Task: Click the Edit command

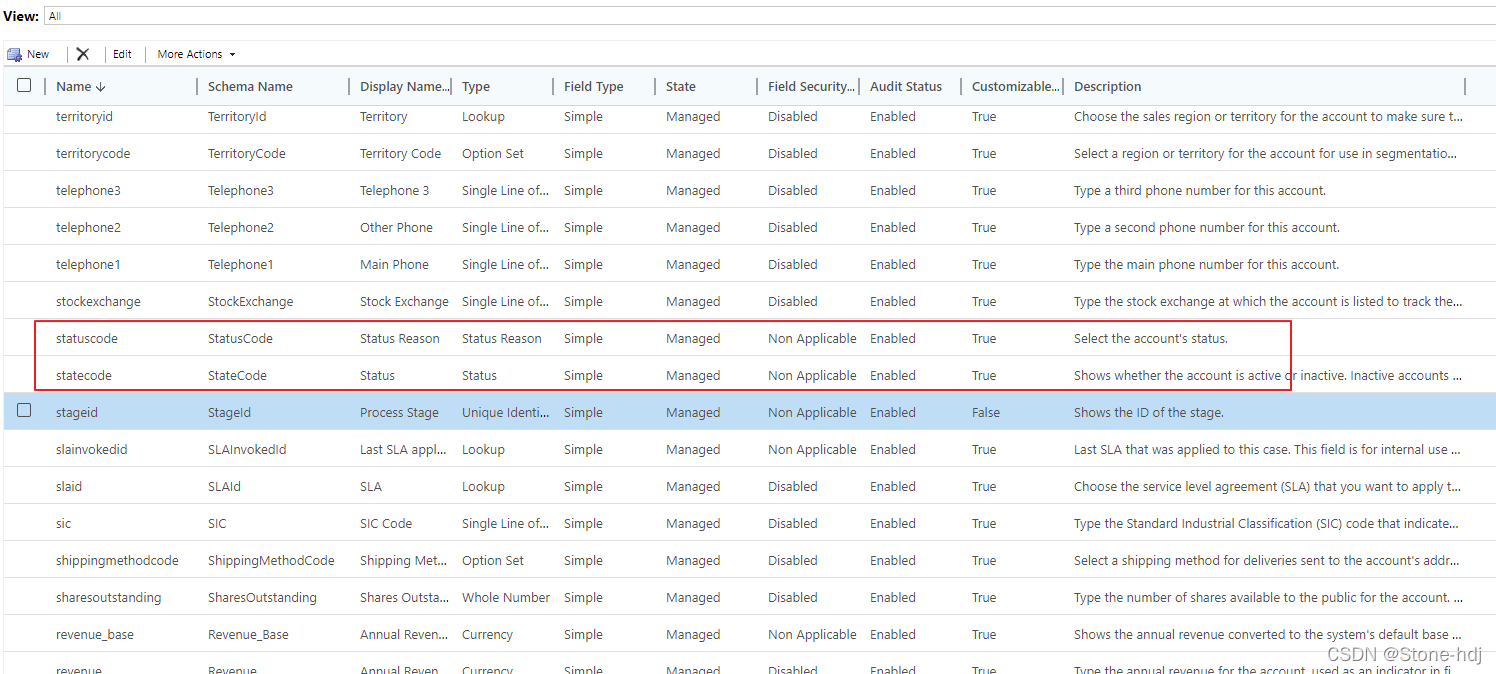Action: 122,53
